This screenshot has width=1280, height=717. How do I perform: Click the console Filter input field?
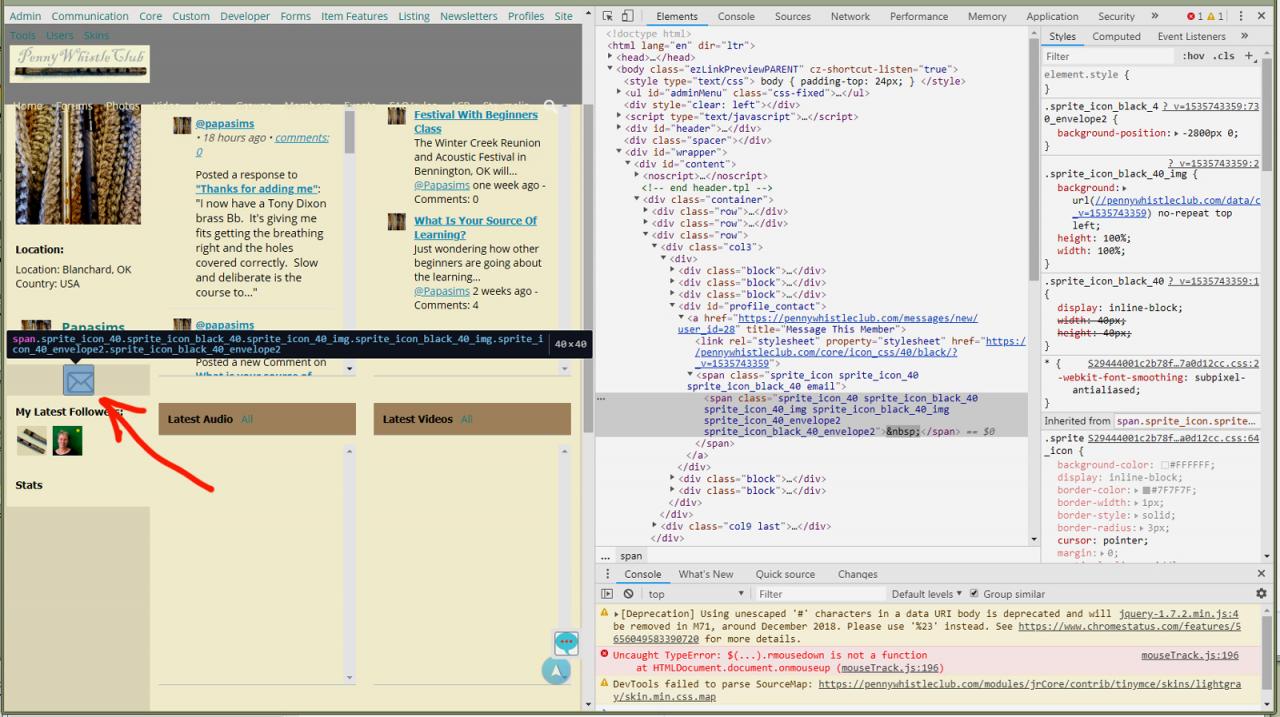tap(820, 594)
